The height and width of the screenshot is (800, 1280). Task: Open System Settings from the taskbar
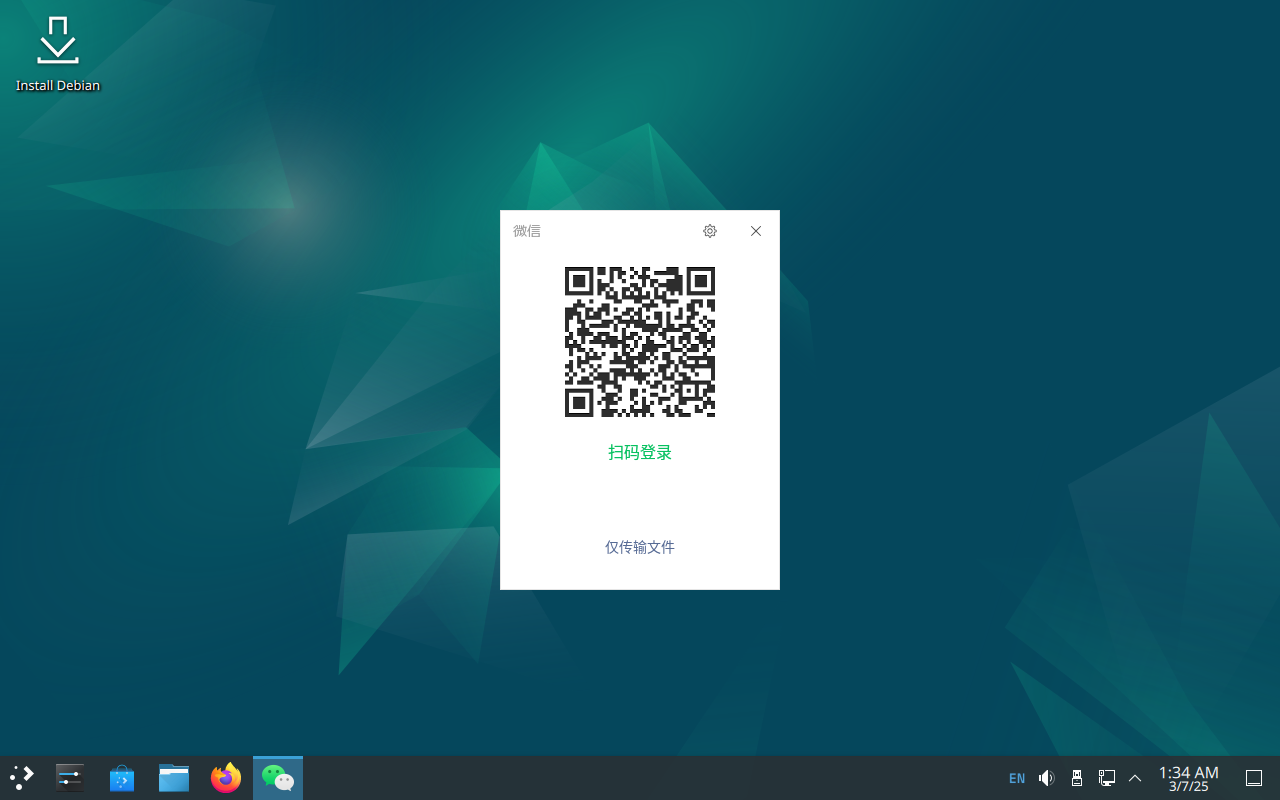pyautogui.click(x=70, y=777)
